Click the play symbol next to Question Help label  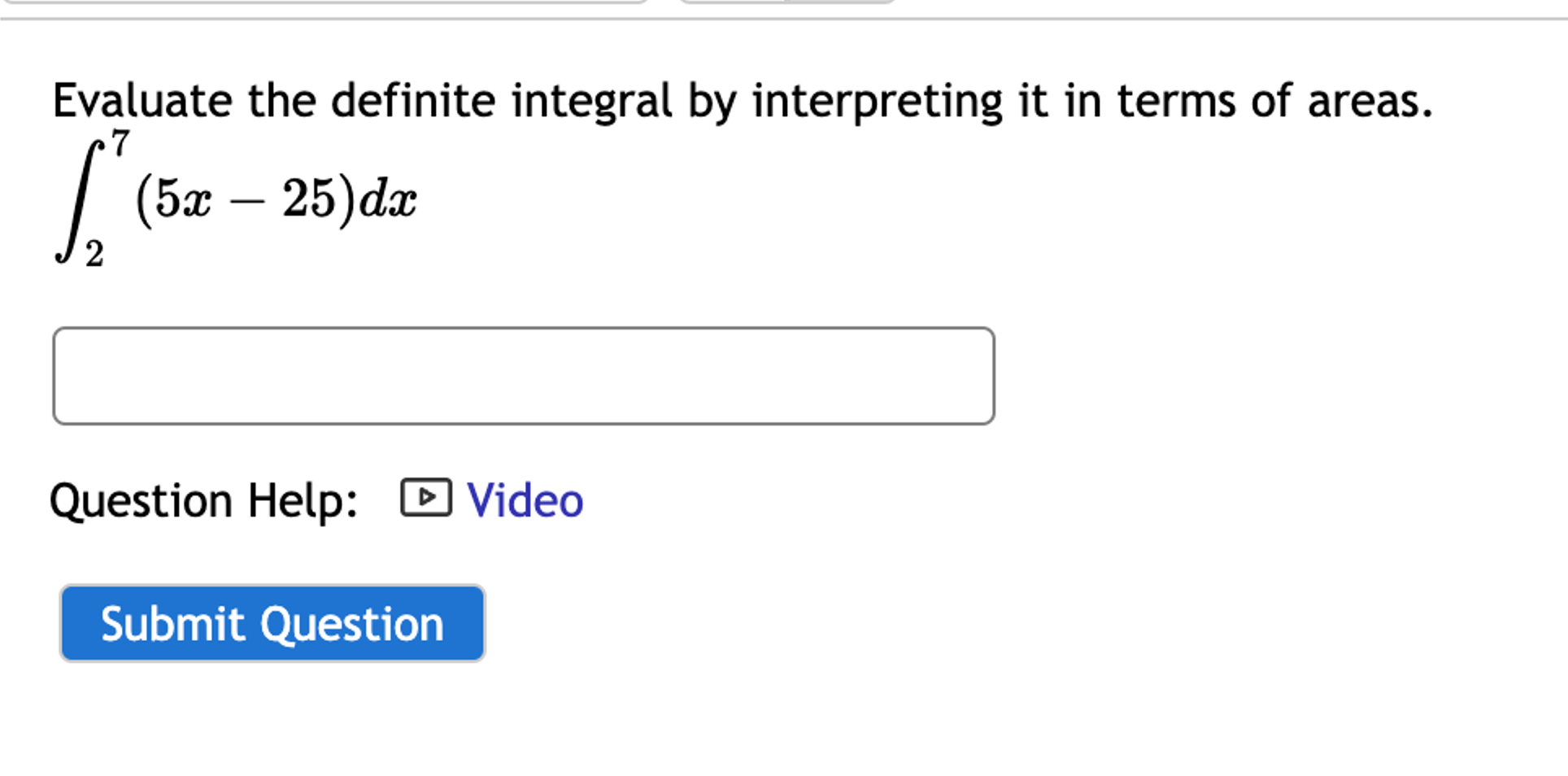pos(426,497)
